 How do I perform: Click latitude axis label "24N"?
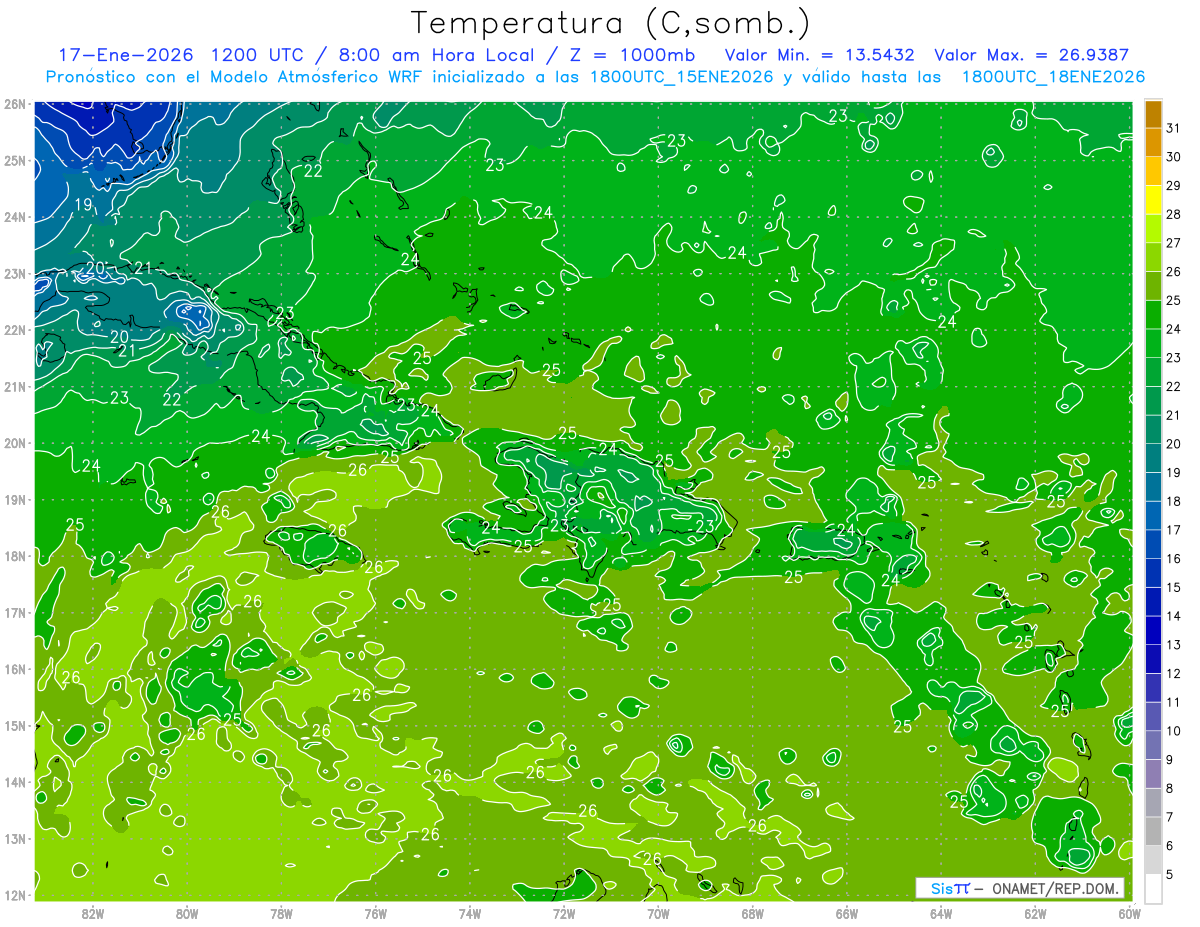15,217
